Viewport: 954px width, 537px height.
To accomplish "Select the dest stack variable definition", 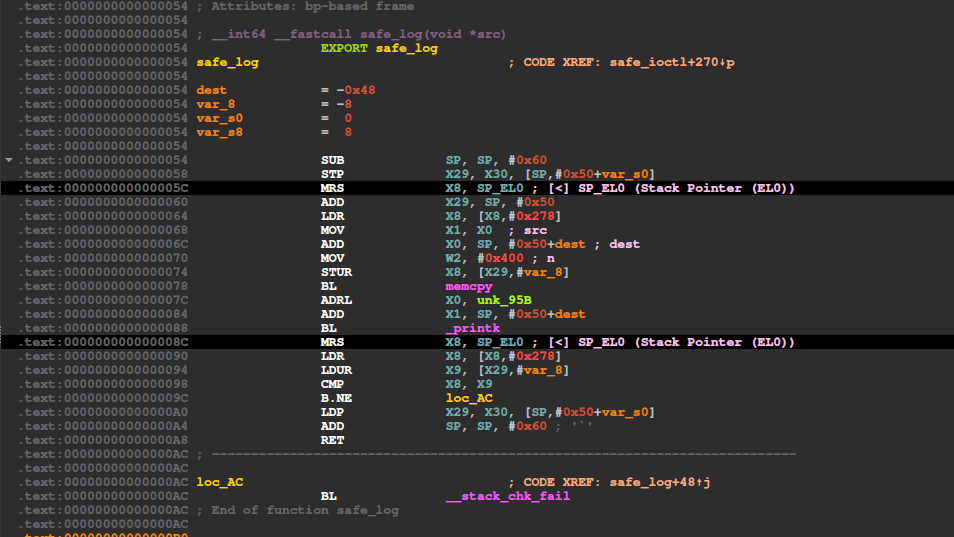I will coord(212,90).
